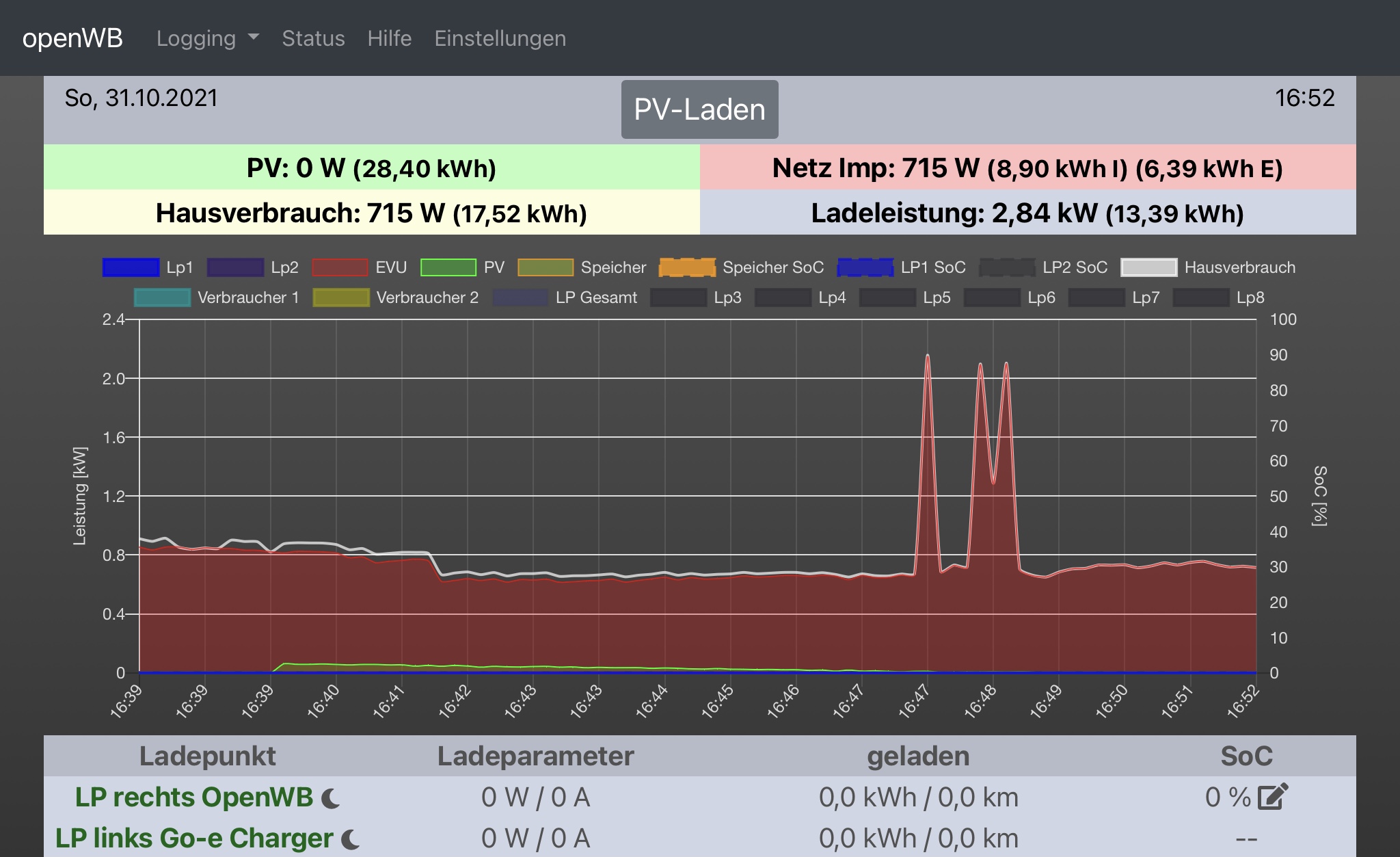The height and width of the screenshot is (857, 1400).
Task: Click the Ladeleistung info field
Action: pyautogui.click(x=1027, y=213)
